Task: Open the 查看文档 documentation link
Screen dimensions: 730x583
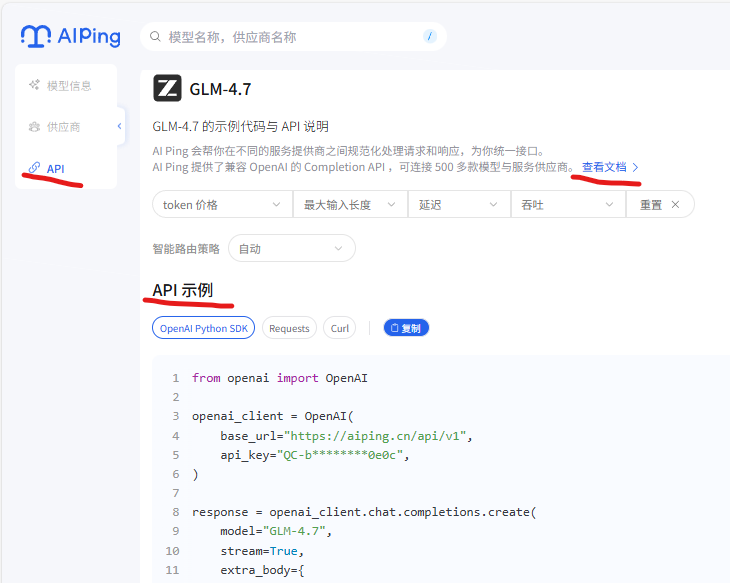Action: [604, 167]
